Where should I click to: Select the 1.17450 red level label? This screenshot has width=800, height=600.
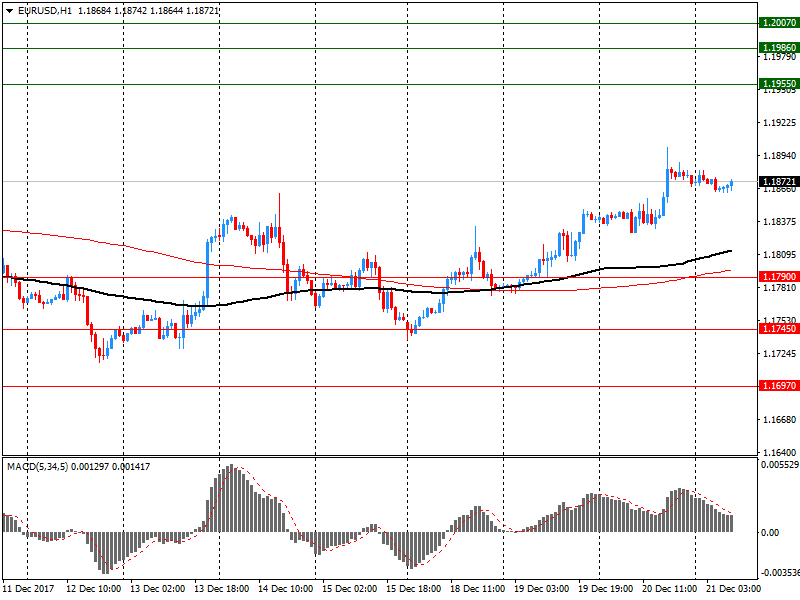click(x=779, y=329)
